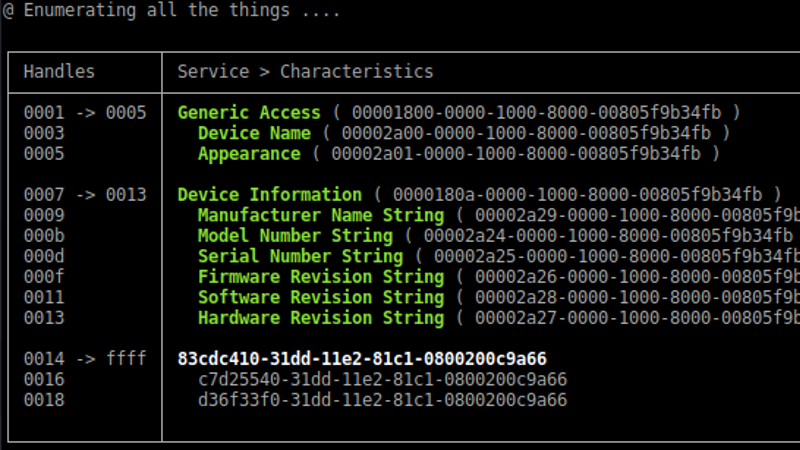Click the Model Number String characteristic

(295, 236)
